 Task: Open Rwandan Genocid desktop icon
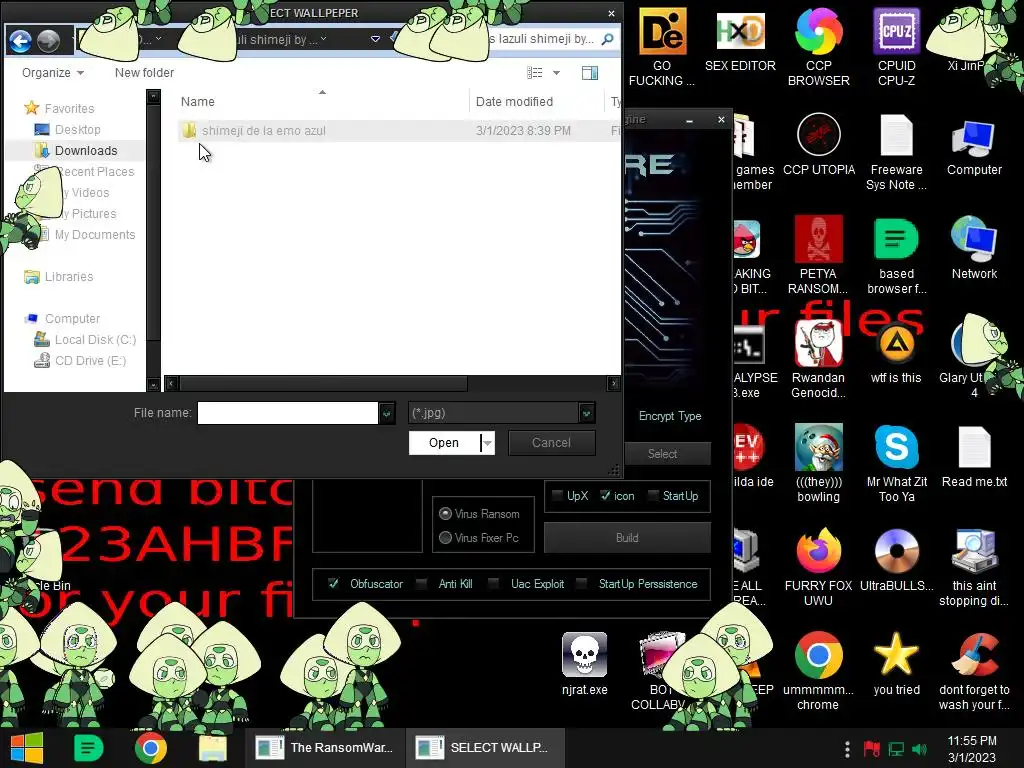[x=818, y=359]
